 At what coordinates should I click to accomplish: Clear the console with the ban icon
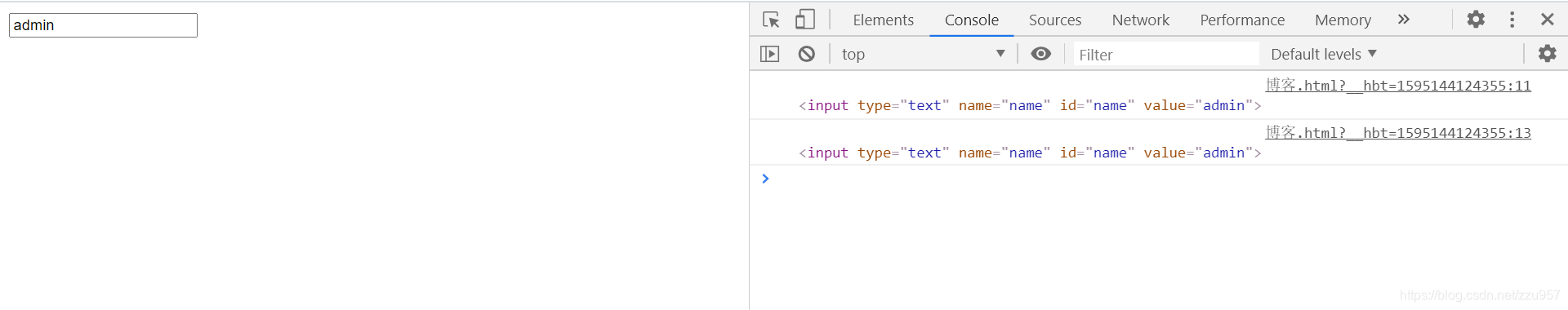807,54
